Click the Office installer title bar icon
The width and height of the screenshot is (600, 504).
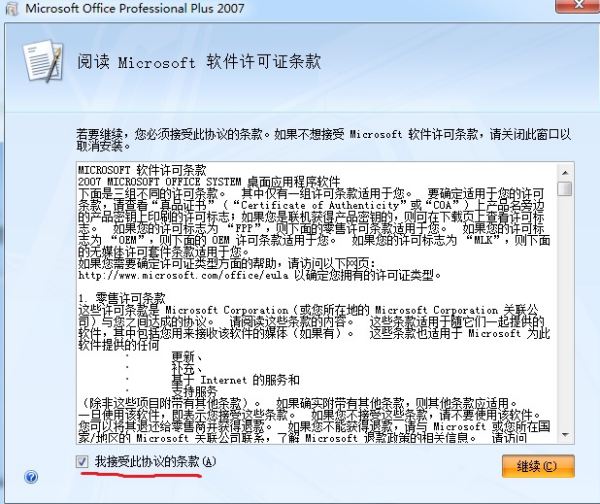(11, 8)
